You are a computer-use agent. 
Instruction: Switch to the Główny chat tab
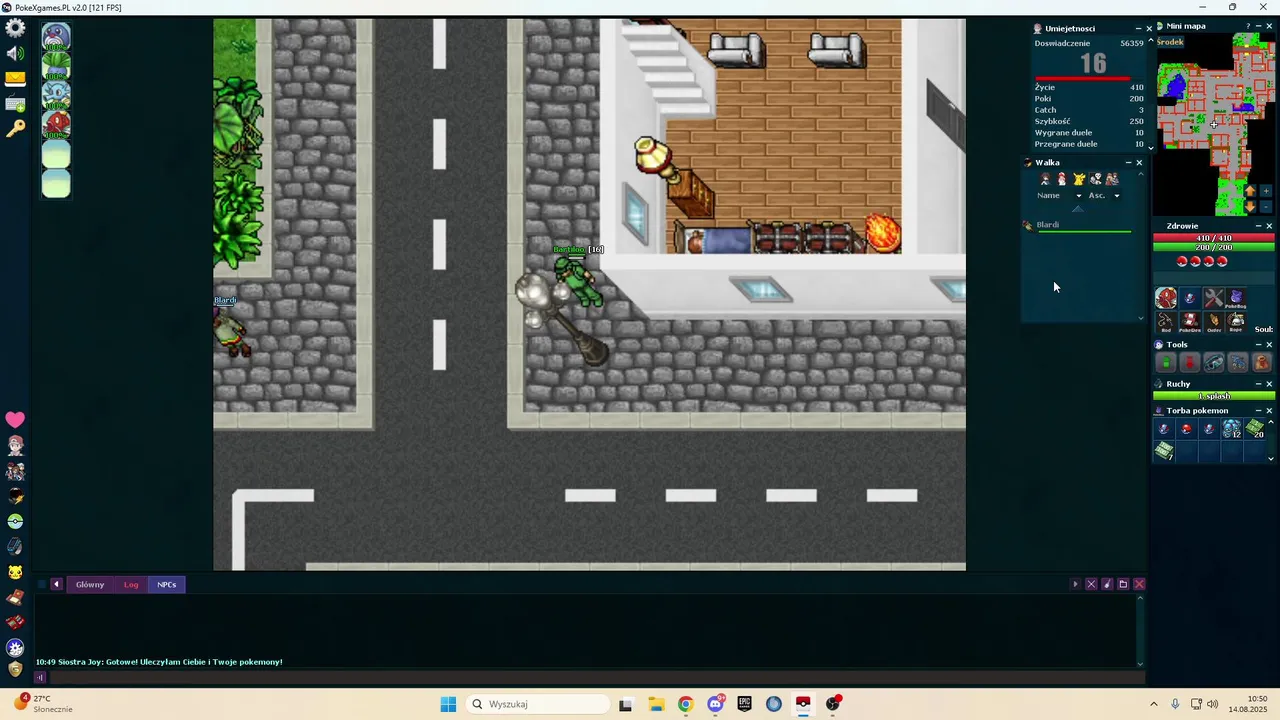pyautogui.click(x=90, y=584)
